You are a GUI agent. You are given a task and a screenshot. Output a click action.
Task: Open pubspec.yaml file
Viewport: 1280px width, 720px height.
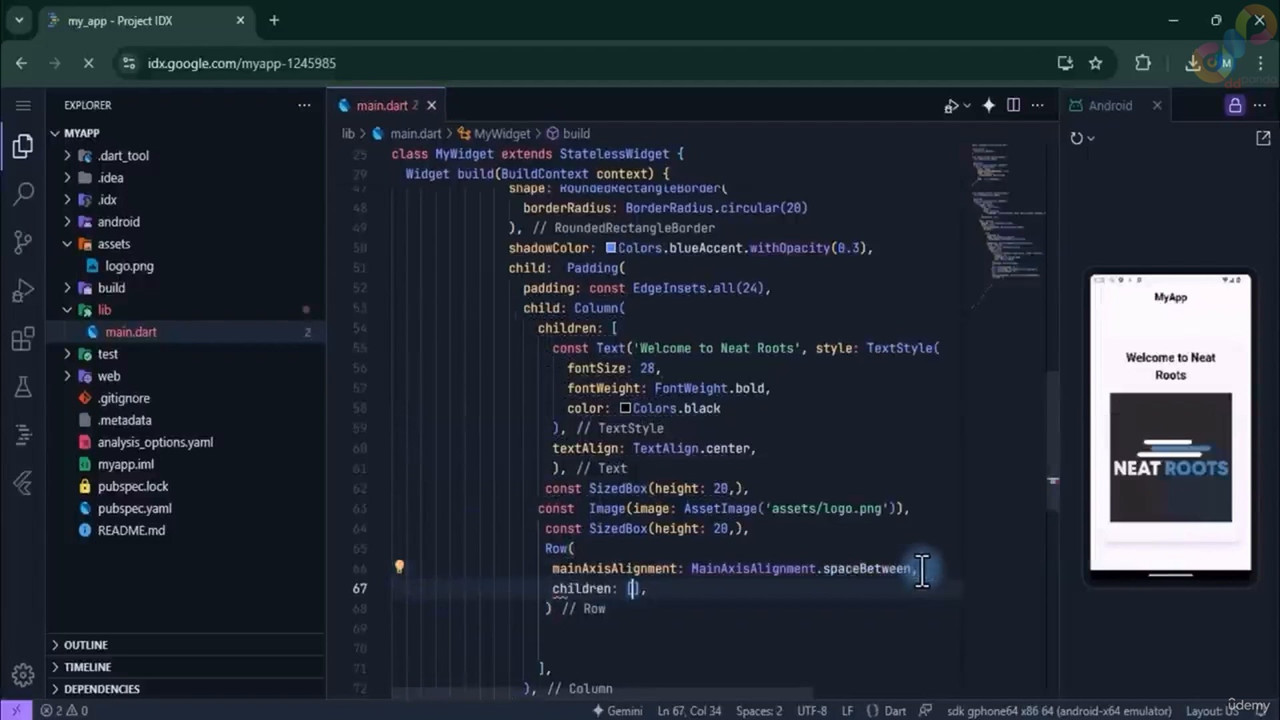tap(134, 508)
